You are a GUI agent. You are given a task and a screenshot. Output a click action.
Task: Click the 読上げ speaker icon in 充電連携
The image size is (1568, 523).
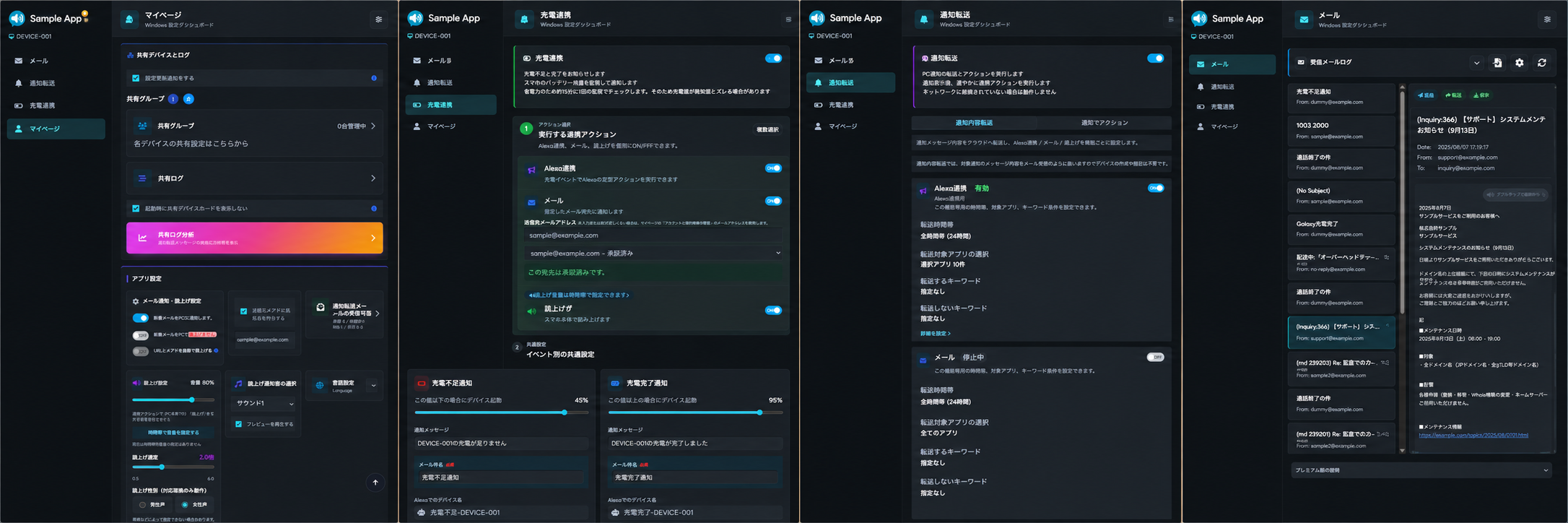click(531, 311)
